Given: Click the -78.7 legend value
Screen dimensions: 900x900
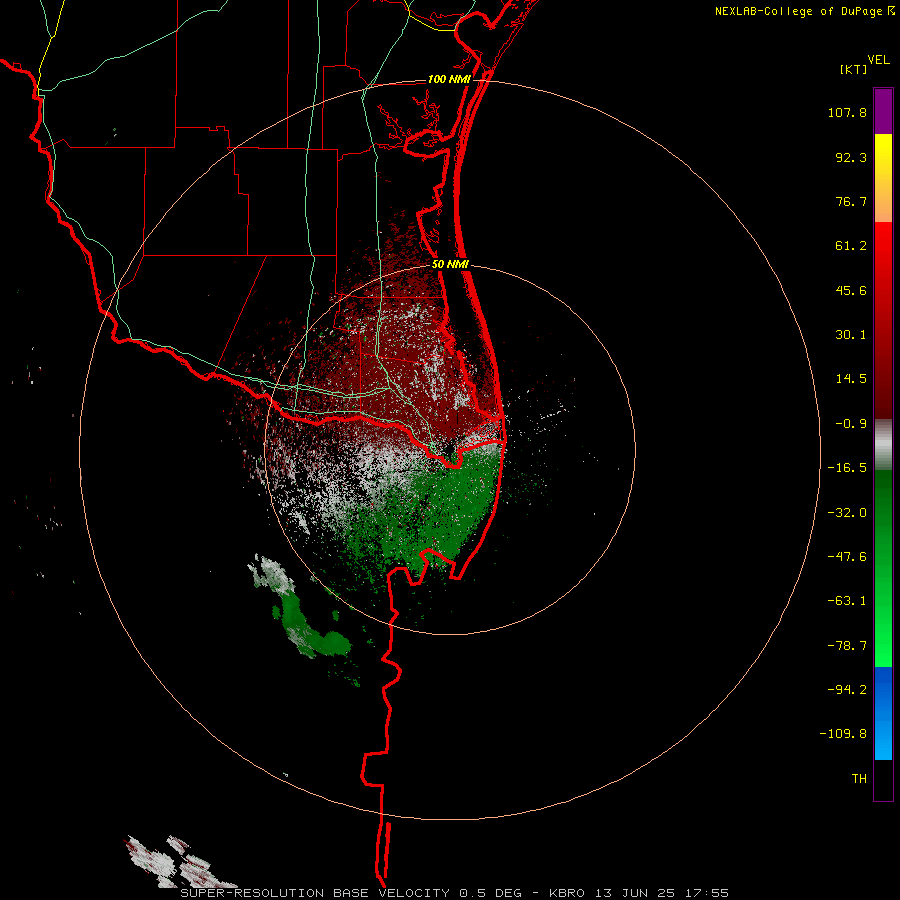Looking at the screenshot, I should [847, 646].
